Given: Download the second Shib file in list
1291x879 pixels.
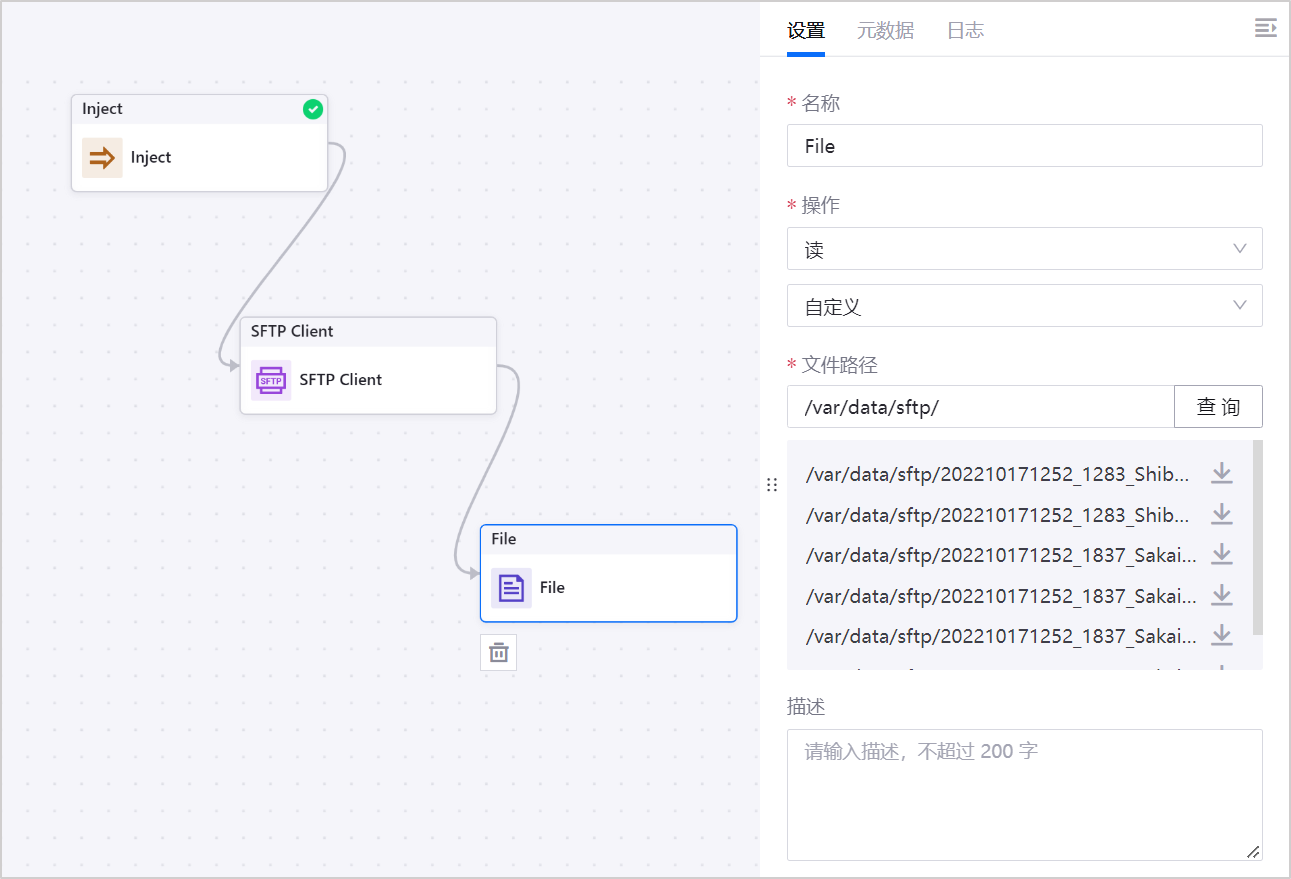Looking at the screenshot, I should (1221, 515).
